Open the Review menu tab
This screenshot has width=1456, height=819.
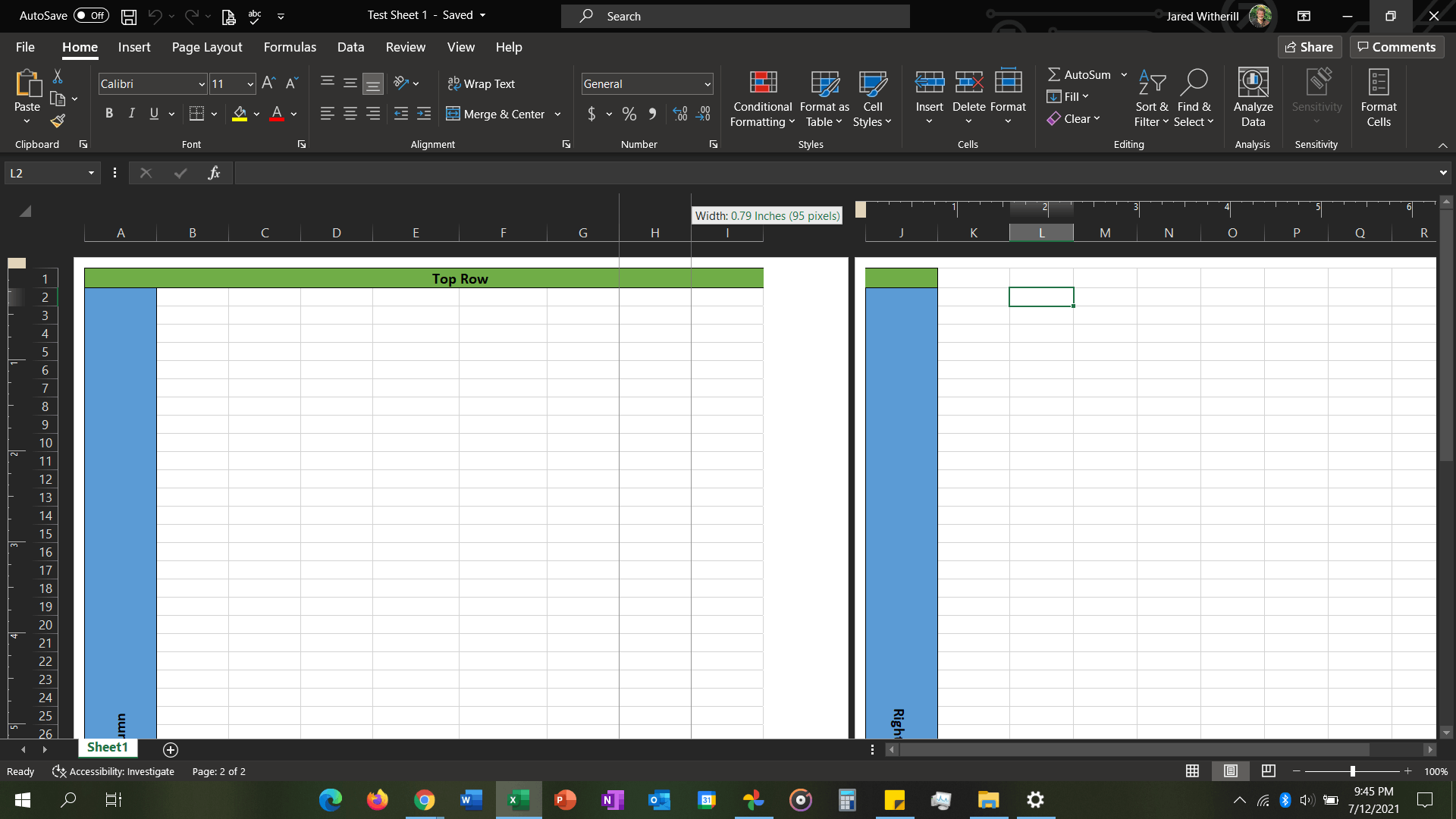pos(405,47)
